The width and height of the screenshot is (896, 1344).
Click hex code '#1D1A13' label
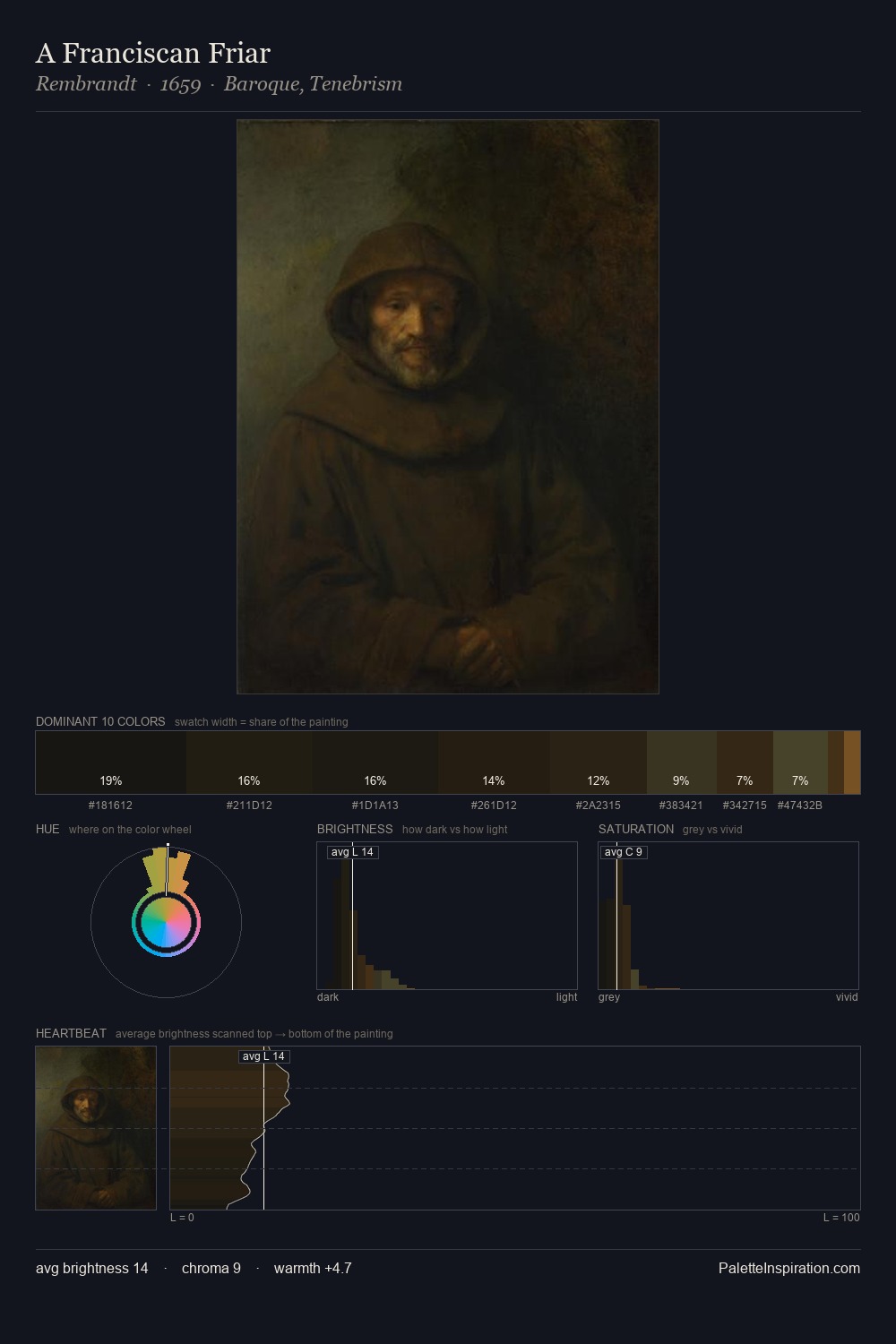(375, 806)
